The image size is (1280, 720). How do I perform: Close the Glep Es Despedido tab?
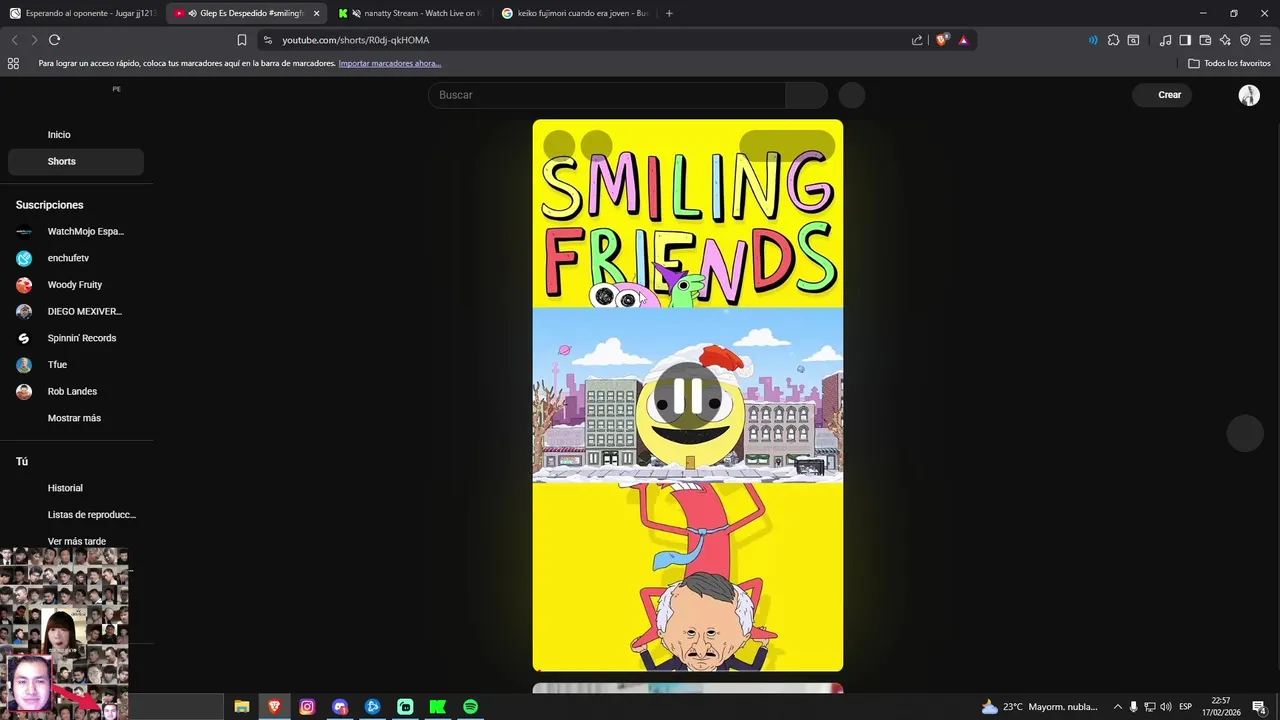click(x=317, y=13)
